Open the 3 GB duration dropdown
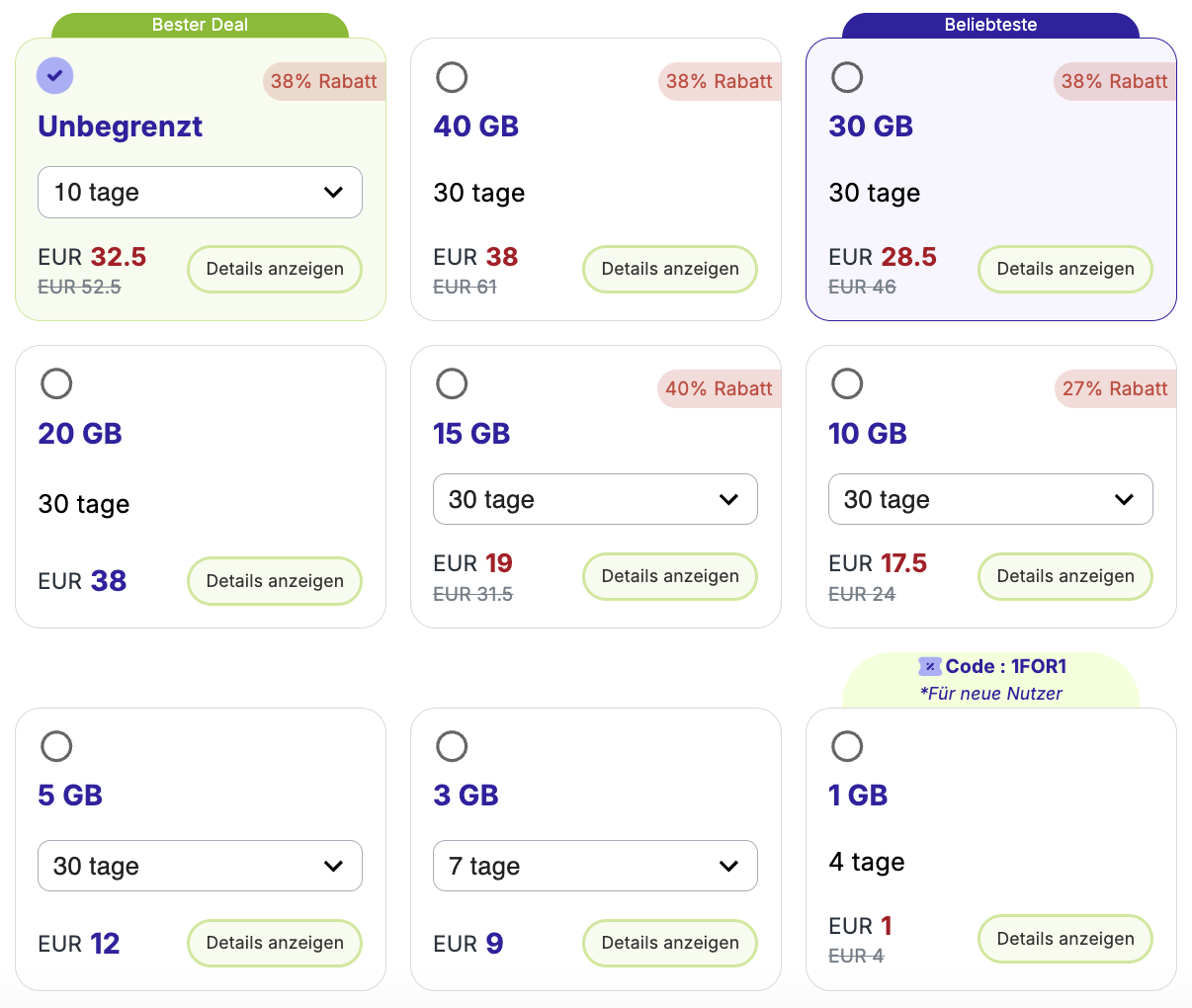This screenshot has height=1008, width=1192. coord(595,866)
